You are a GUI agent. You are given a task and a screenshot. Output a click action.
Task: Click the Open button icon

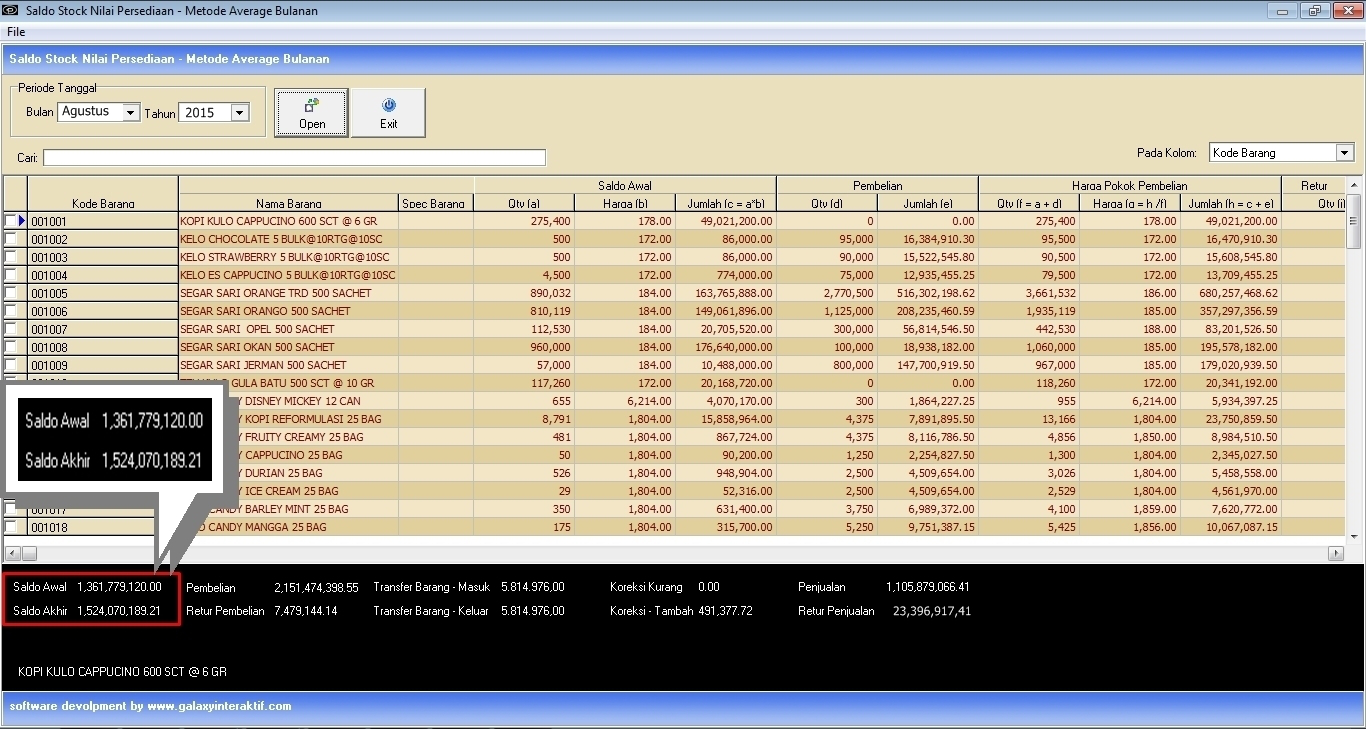(312, 104)
